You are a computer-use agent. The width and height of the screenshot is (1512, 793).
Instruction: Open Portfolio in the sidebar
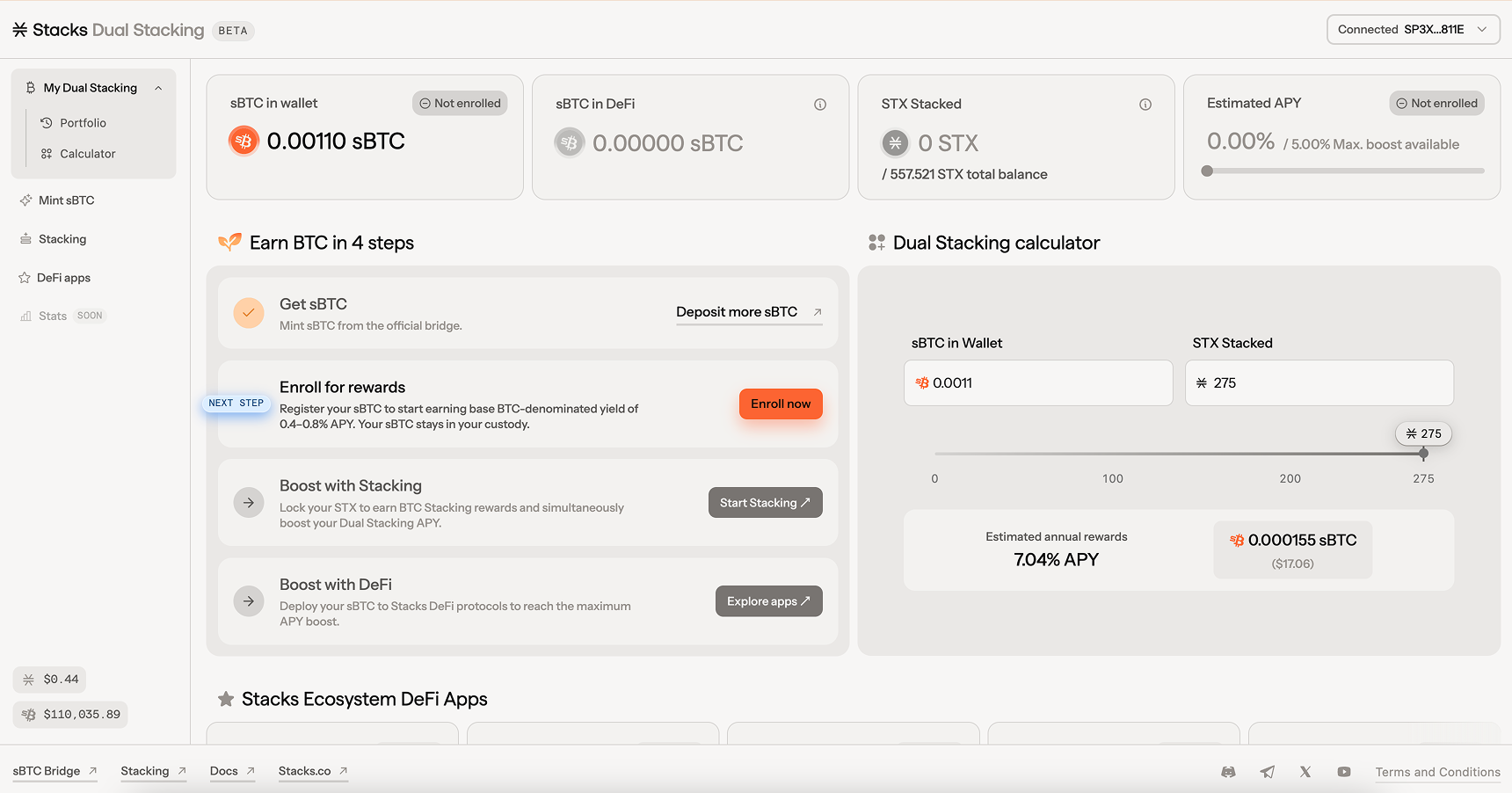pyautogui.click(x=83, y=123)
